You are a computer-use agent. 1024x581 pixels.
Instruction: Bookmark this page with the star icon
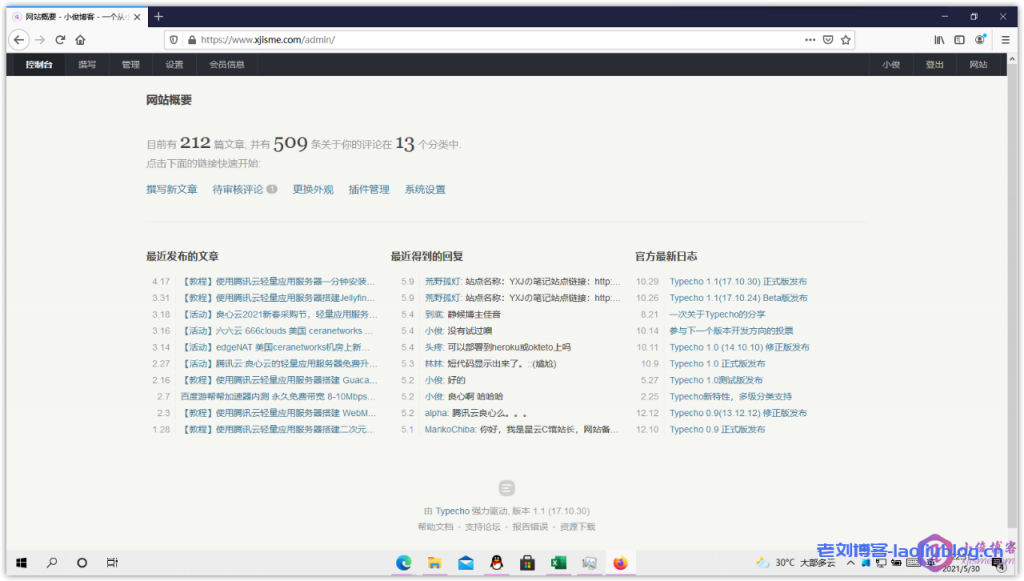[x=846, y=40]
